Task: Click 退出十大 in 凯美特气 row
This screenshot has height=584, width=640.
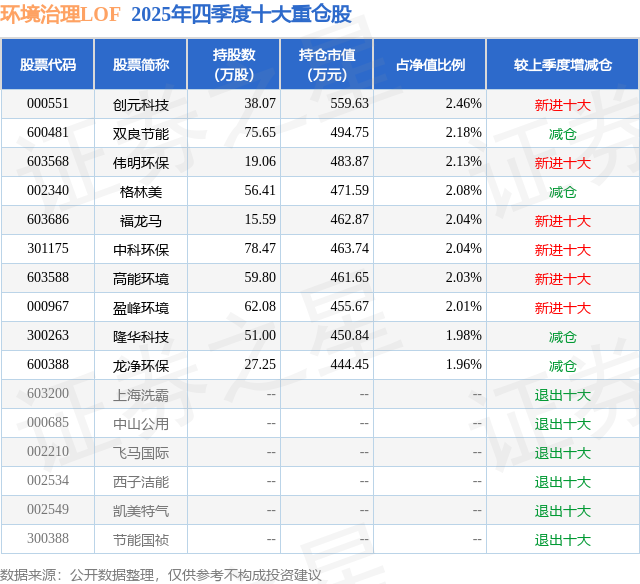Action: tap(563, 511)
